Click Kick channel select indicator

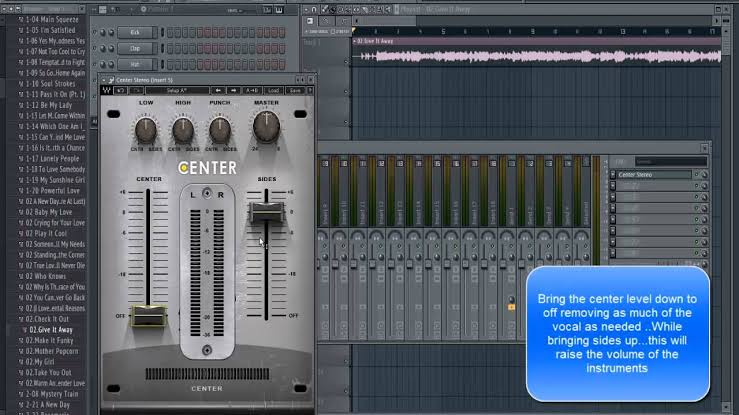[x=163, y=33]
